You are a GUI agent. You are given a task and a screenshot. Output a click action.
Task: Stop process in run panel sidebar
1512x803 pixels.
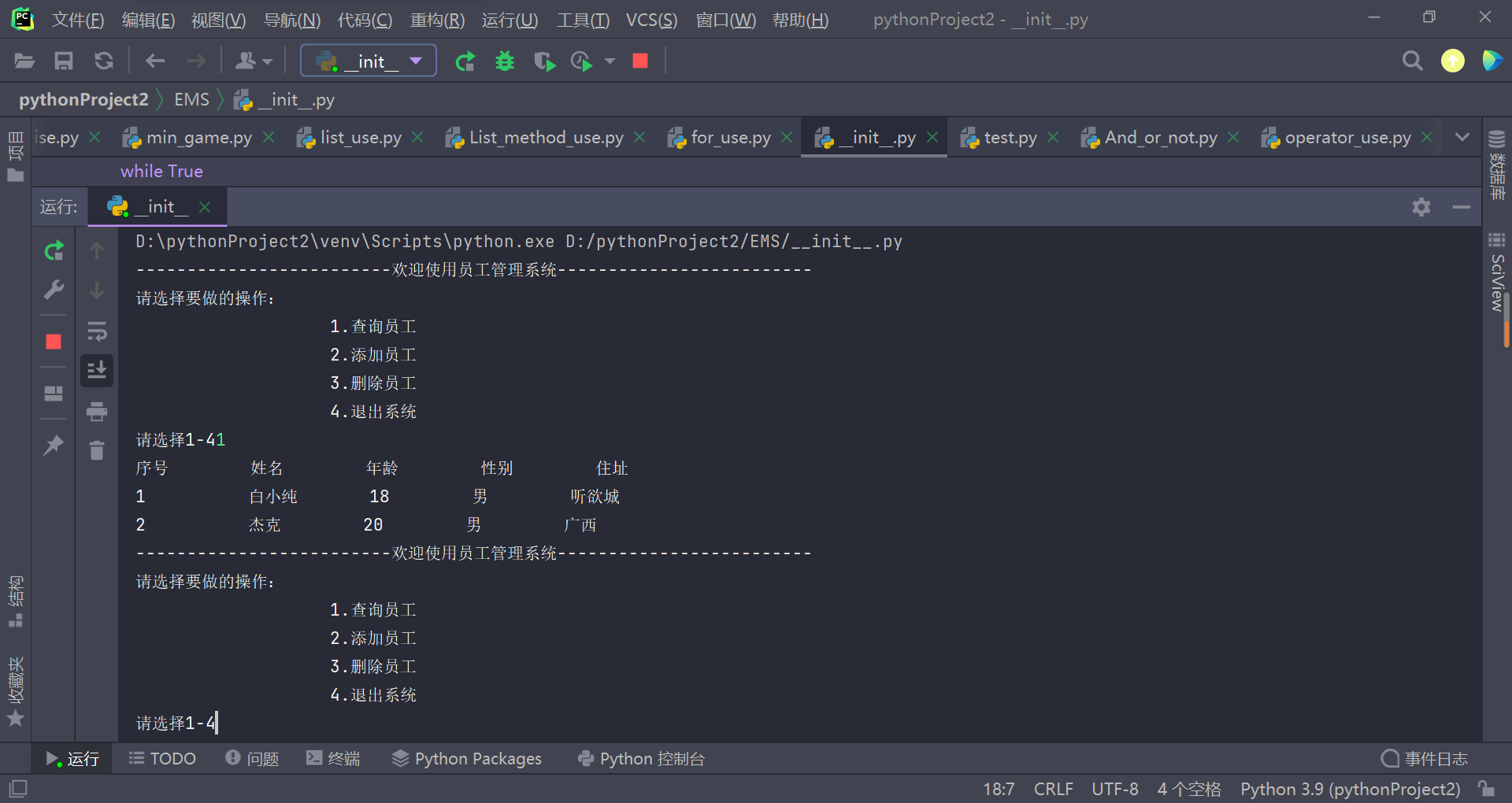point(54,342)
